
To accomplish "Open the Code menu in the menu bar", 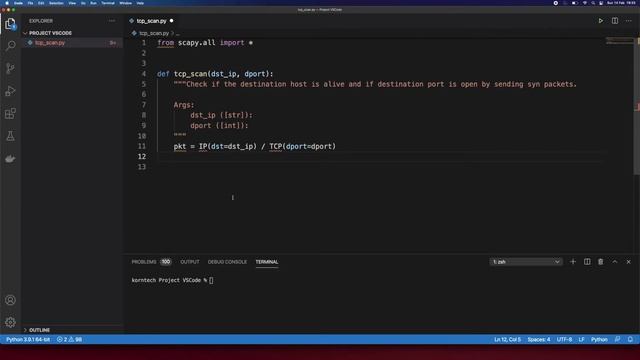I will click(x=18, y=3).
